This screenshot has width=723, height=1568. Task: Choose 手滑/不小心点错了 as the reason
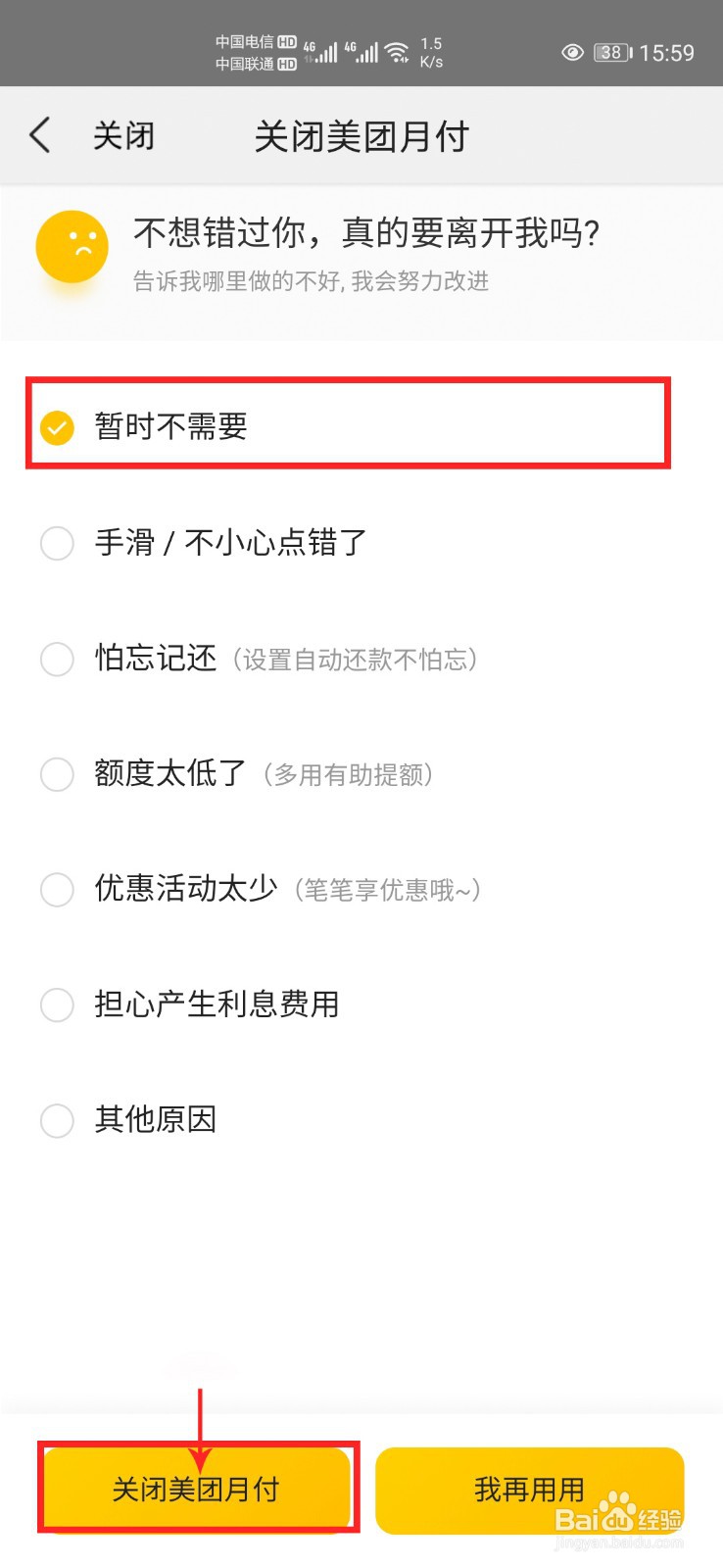point(57,543)
